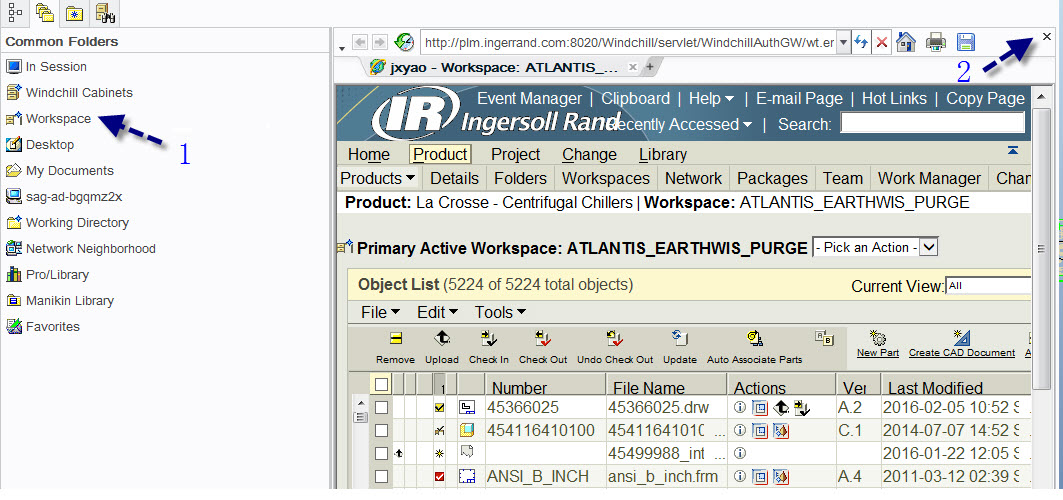
Task: Open the Desktop folder
Action: point(39,144)
